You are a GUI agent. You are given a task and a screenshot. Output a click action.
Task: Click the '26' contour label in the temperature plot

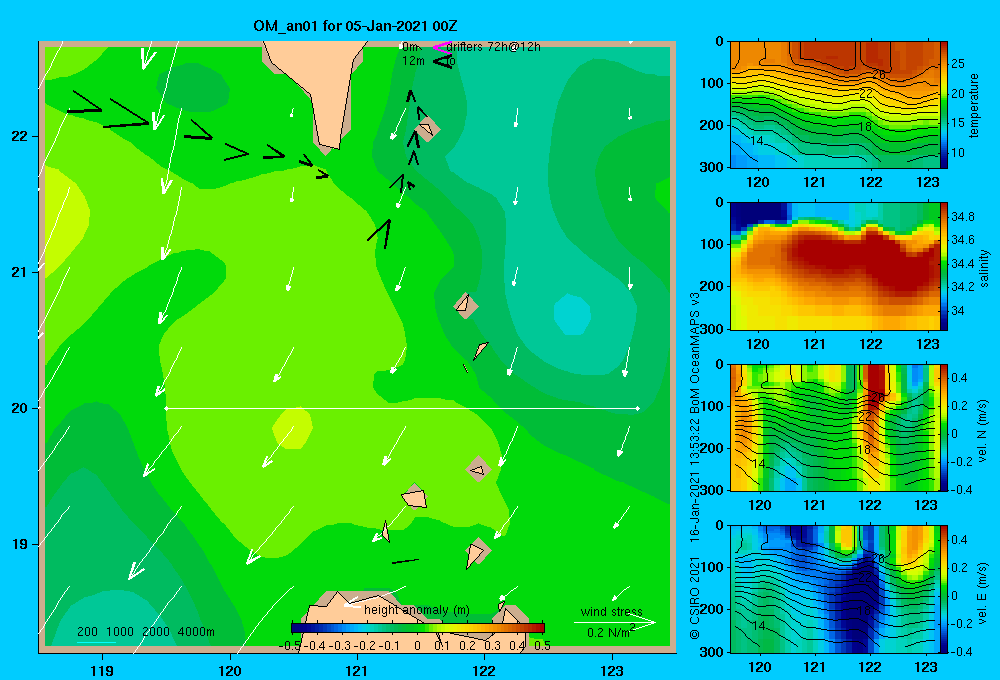pos(878,75)
